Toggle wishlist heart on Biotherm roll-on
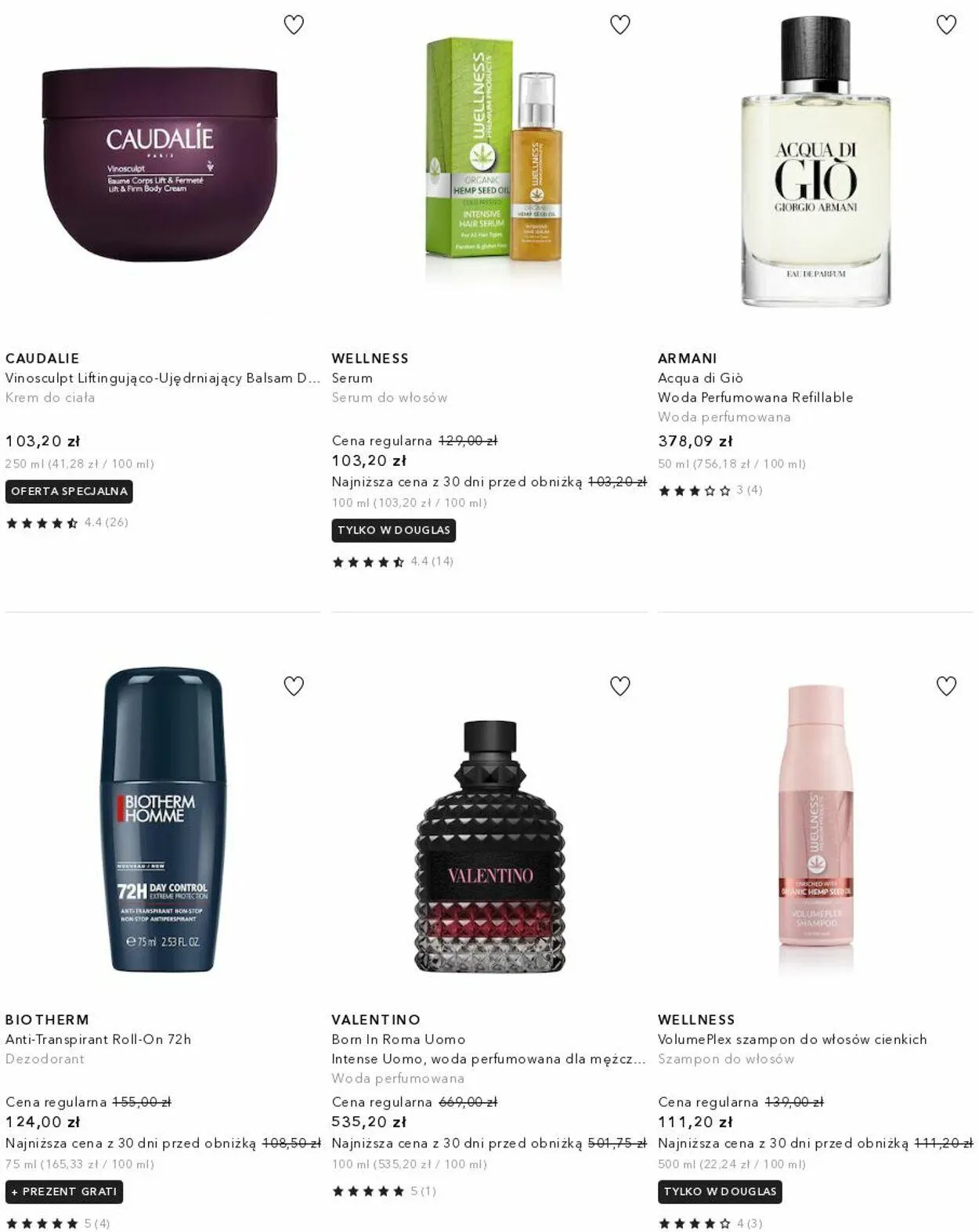 [294, 686]
